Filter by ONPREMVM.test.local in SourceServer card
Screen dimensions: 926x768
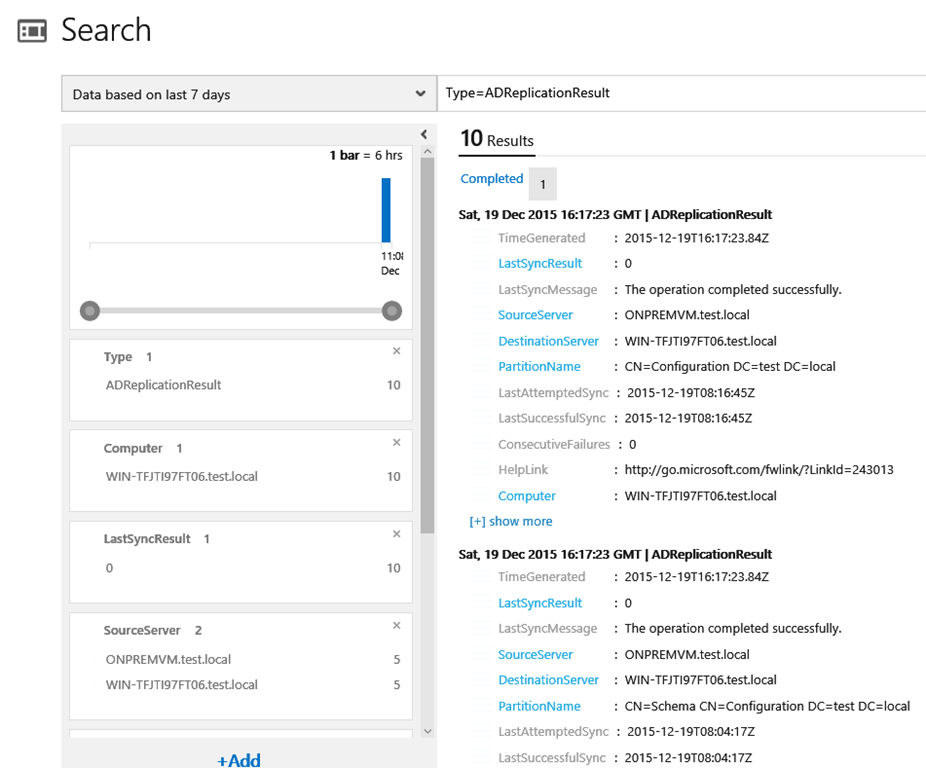pos(168,659)
